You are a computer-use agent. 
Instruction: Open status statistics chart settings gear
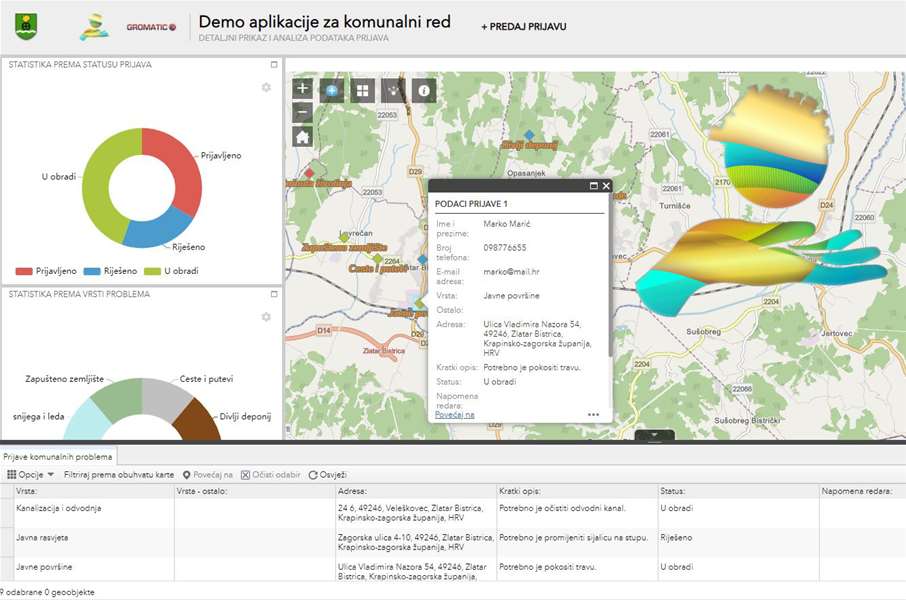pyautogui.click(x=266, y=88)
